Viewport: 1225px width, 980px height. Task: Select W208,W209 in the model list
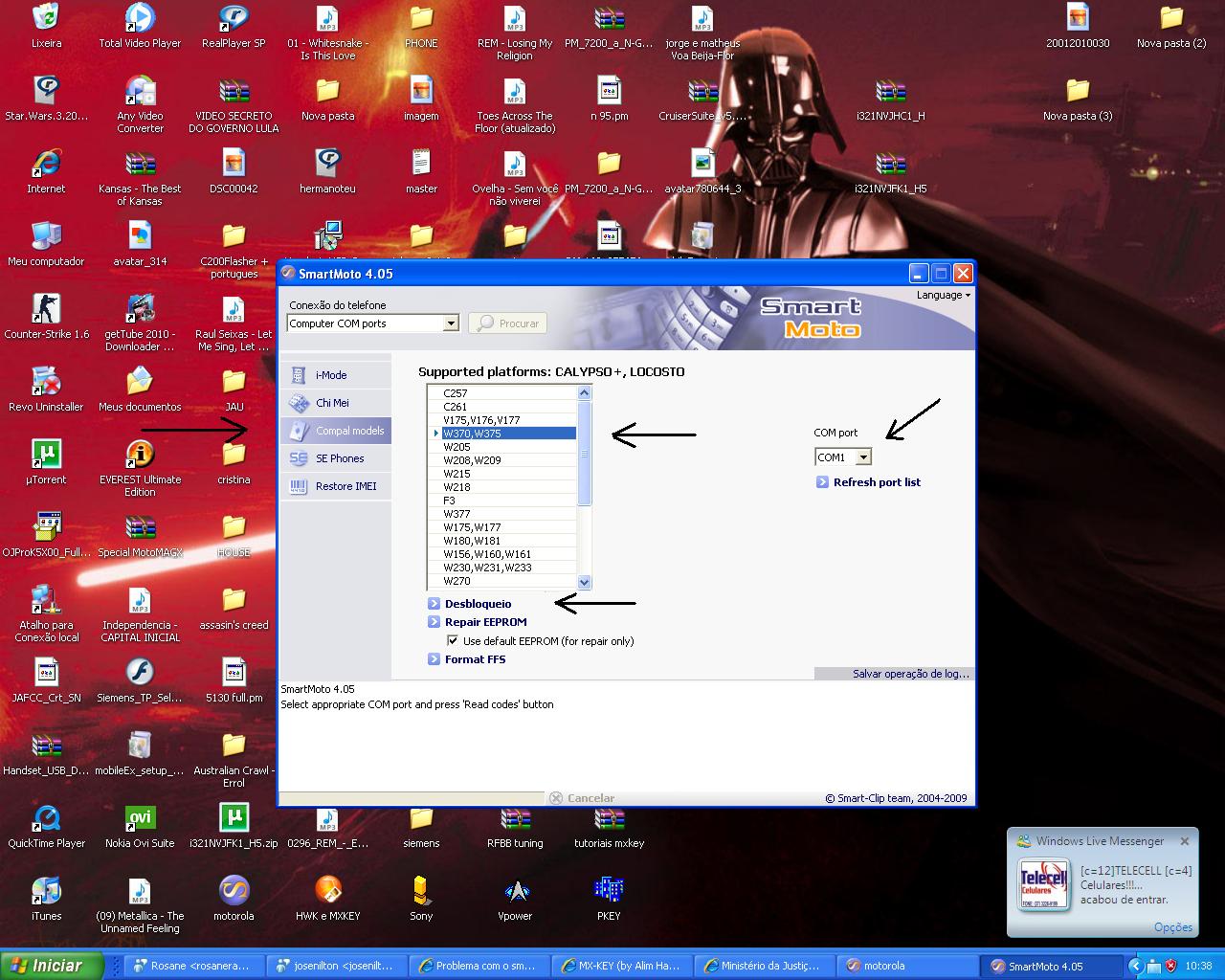coord(472,460)
